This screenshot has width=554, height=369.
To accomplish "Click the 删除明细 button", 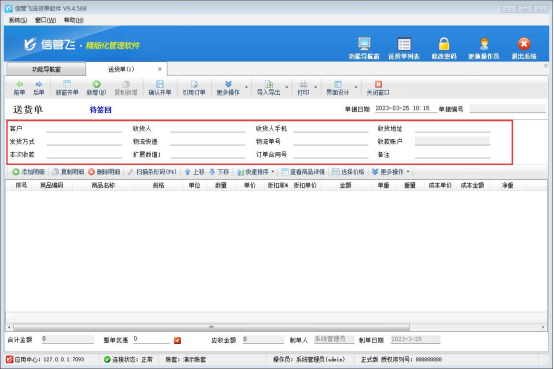I will (x=105, y=172).
